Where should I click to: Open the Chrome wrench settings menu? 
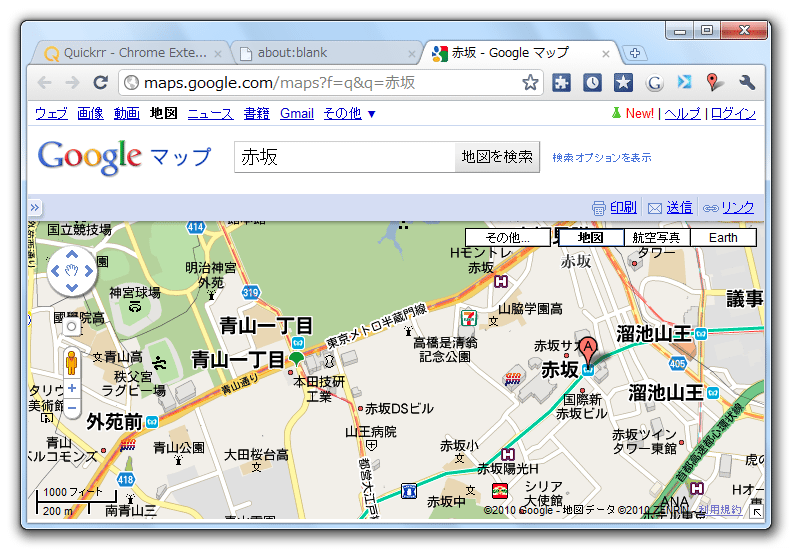pos(746,83)
